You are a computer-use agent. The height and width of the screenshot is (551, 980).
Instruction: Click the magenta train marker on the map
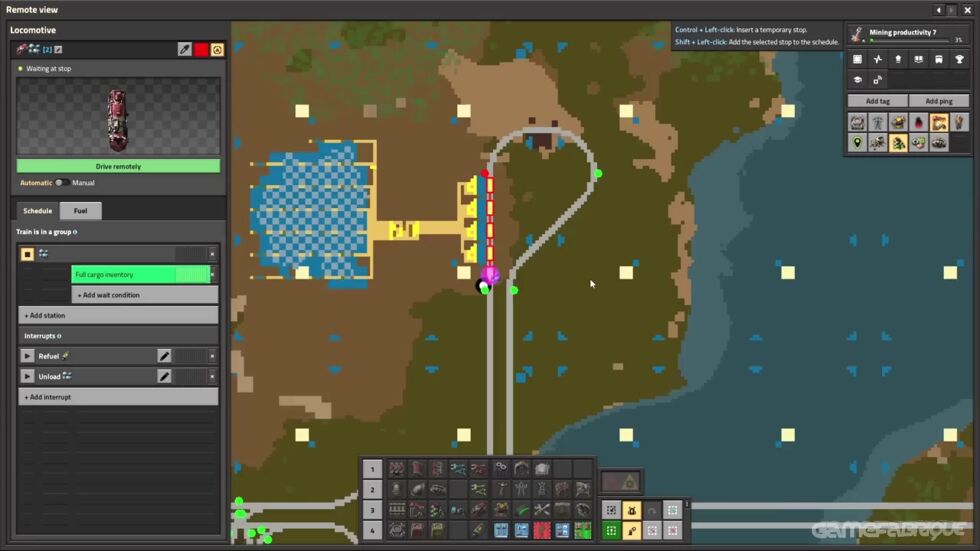(x=490, y=274)
